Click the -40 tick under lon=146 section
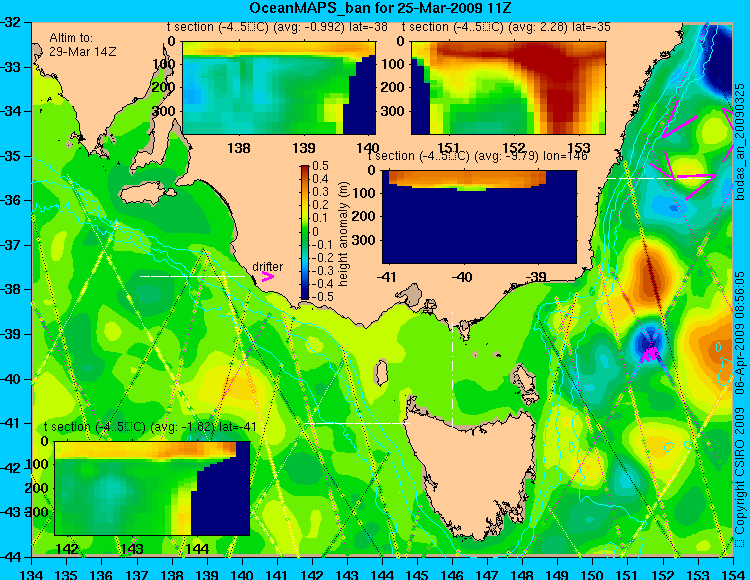750x580 pixels. tap(462, 276)
